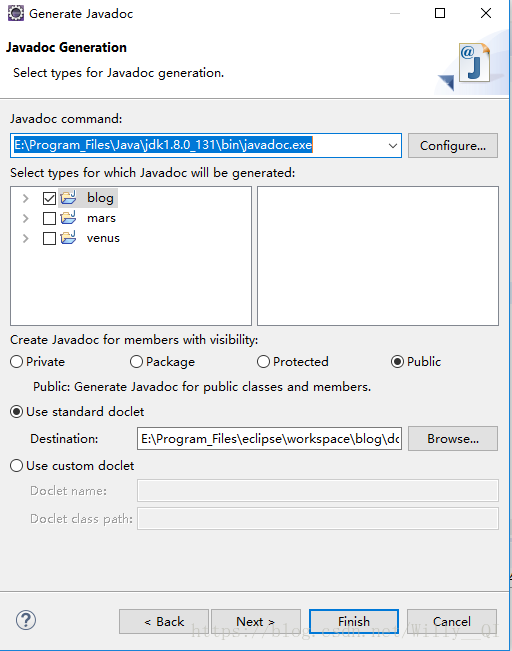Click the Eclipse icon in the title bar
512x651 pixels.
coord(16,13)
